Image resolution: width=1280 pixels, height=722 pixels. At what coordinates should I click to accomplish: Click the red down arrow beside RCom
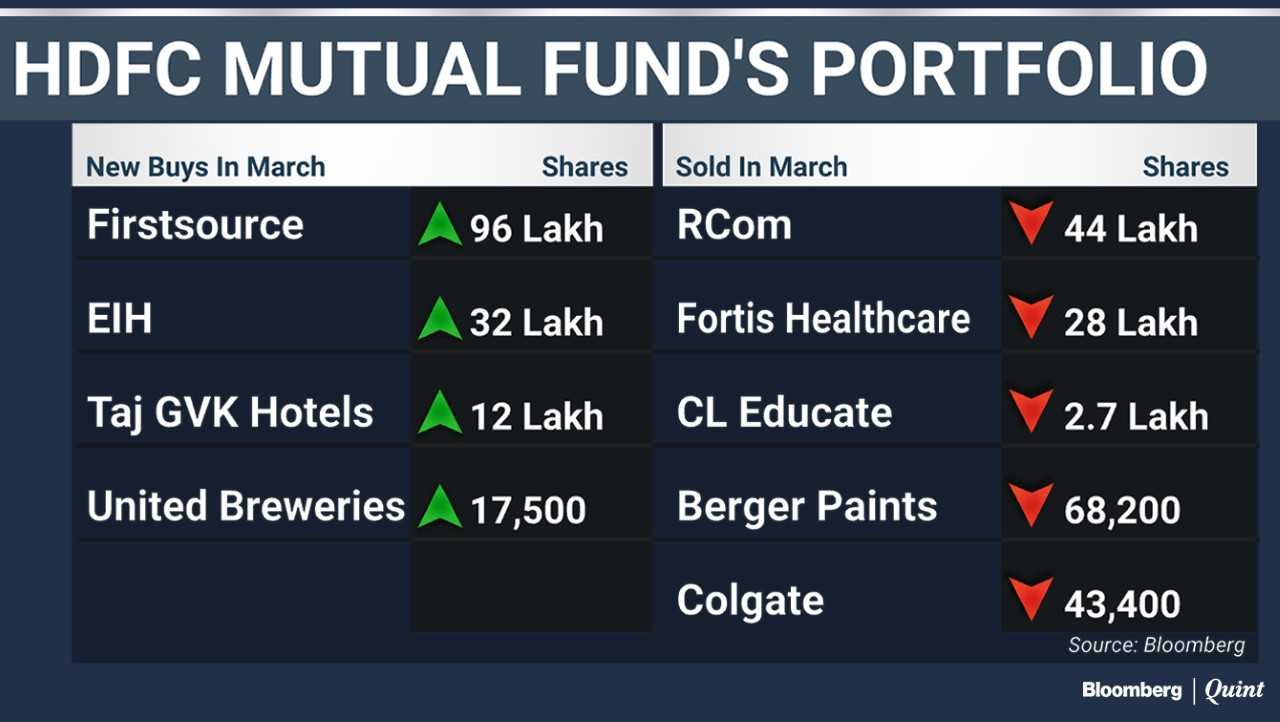point(1030,225)
